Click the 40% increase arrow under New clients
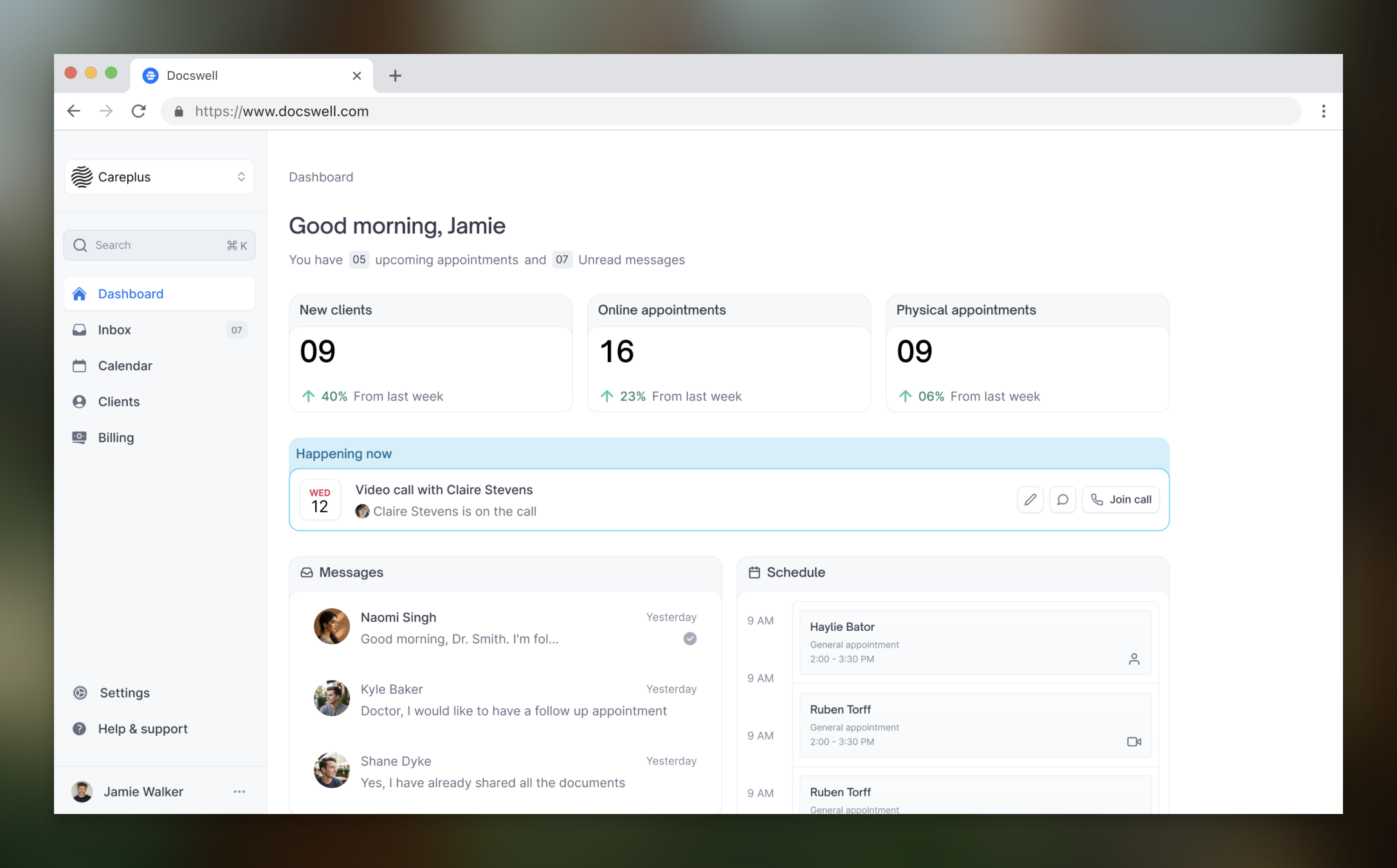 309,396
